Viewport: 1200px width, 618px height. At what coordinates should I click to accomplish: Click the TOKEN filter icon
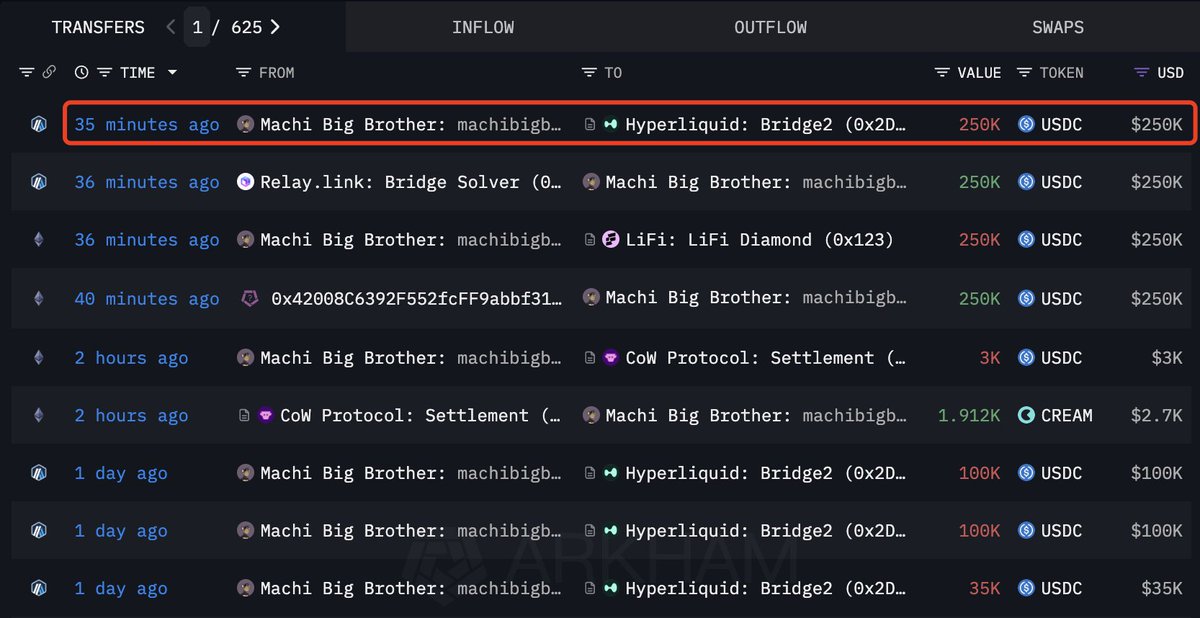click(x=1024, y=73)
